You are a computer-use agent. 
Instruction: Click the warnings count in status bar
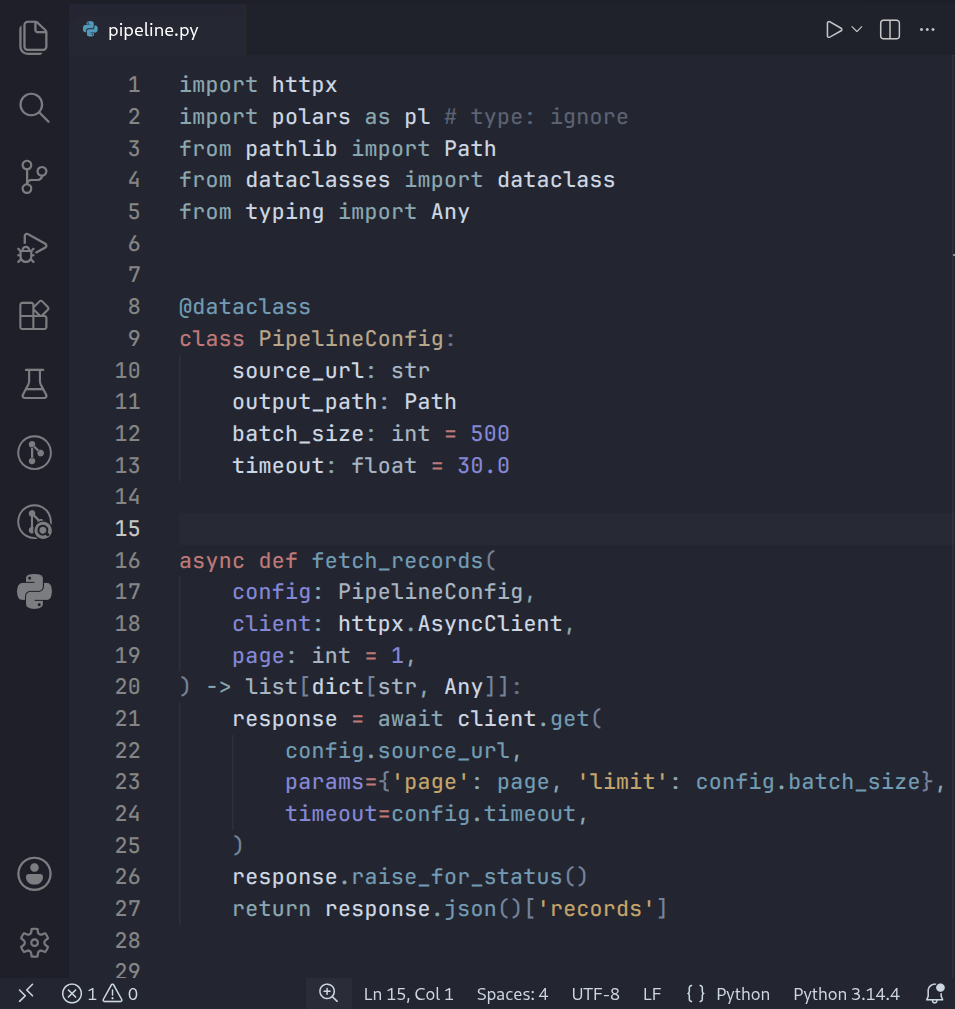pos(121,994)
